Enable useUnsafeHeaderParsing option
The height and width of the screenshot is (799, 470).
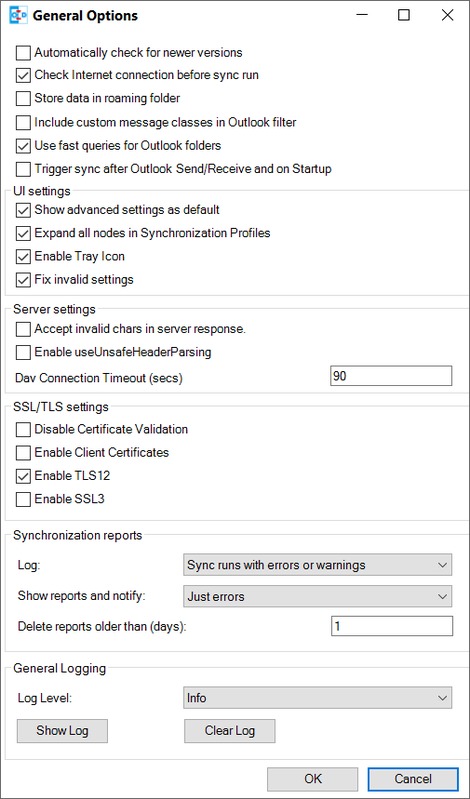tap(23, 352)
